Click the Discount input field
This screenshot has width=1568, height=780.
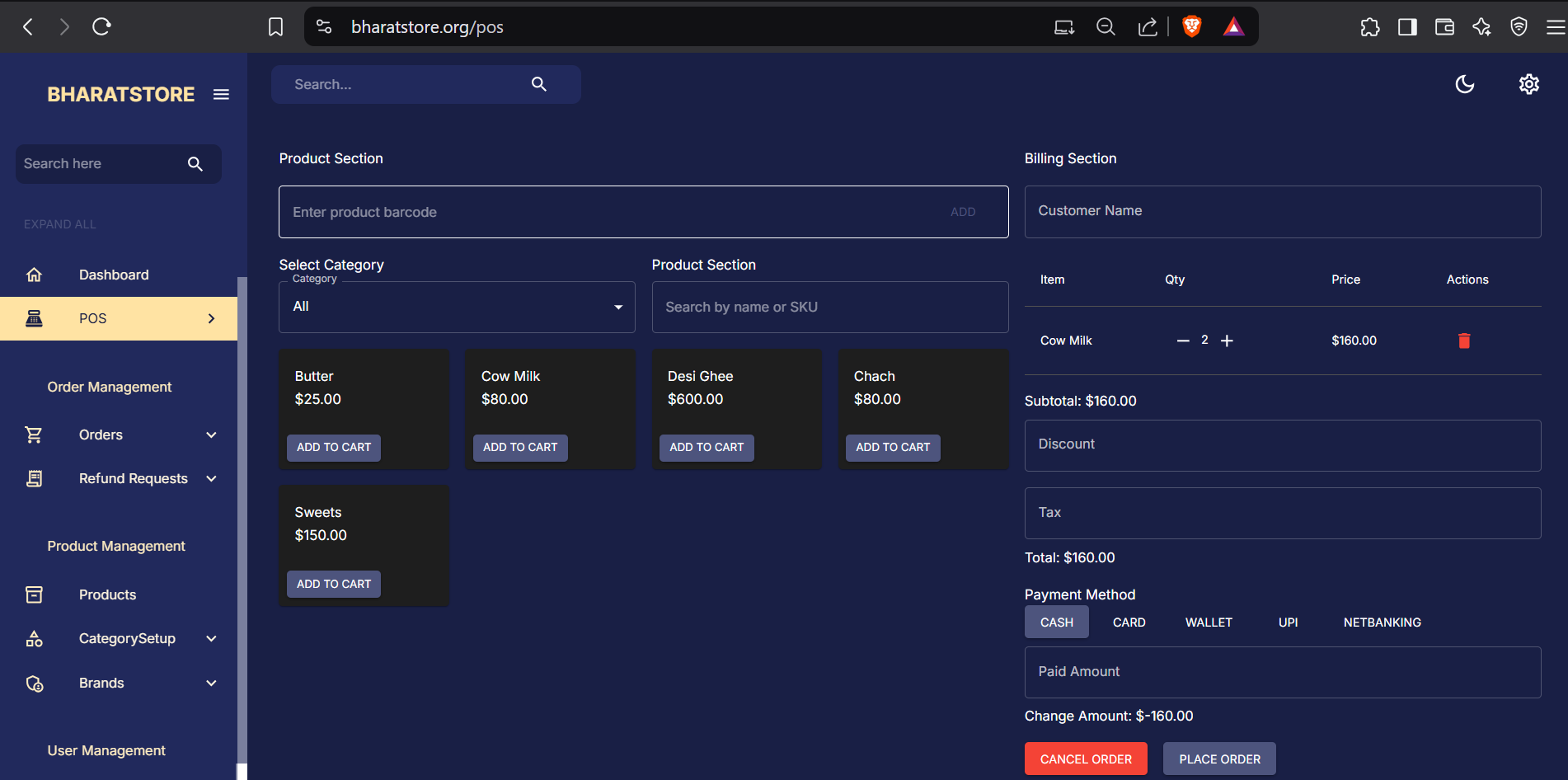click(x=1283, y=445)
